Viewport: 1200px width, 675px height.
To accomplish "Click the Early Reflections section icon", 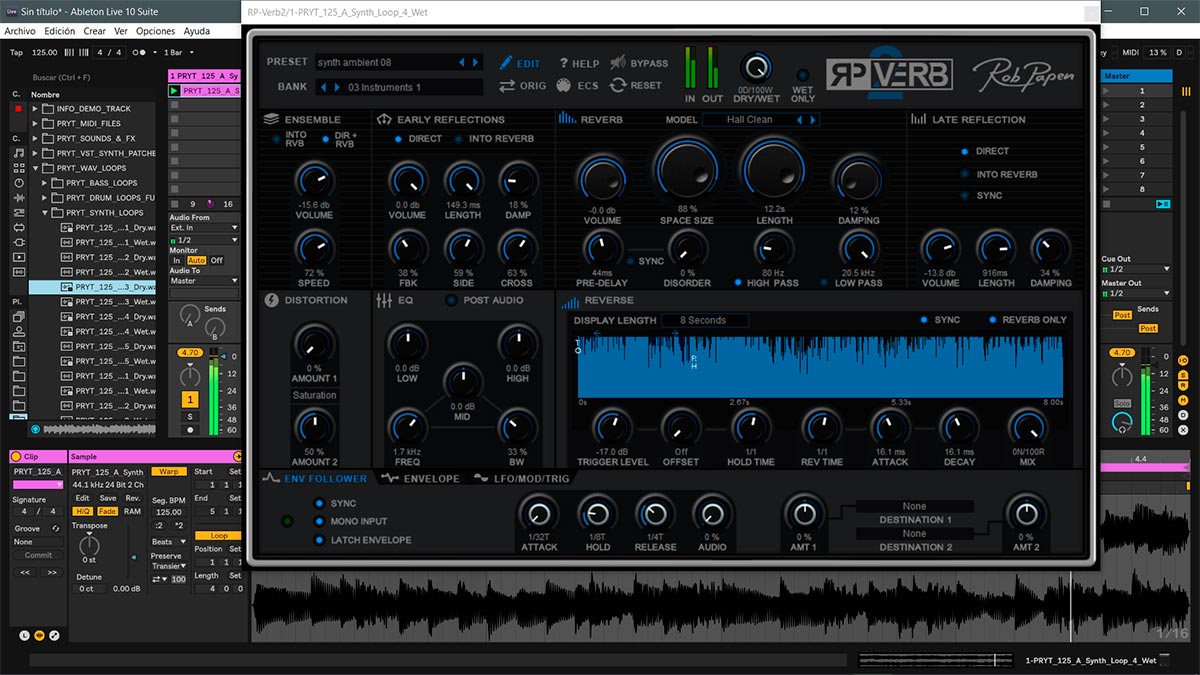I will tap(383, 119).
